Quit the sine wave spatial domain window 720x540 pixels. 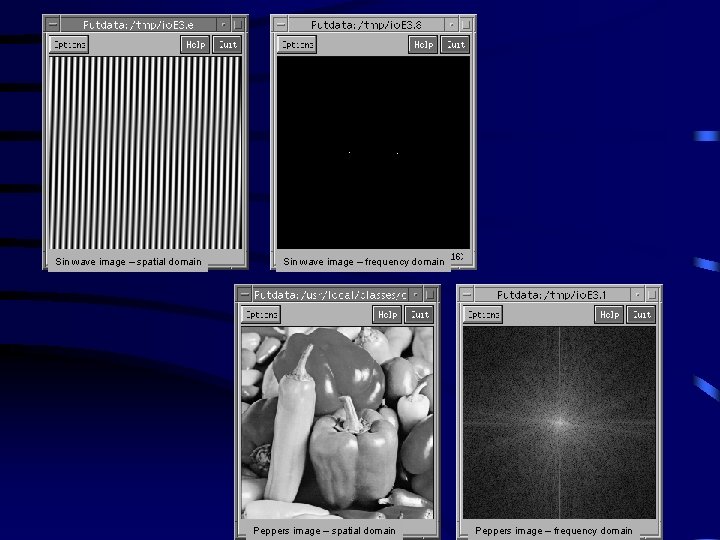tap(227, 45)
